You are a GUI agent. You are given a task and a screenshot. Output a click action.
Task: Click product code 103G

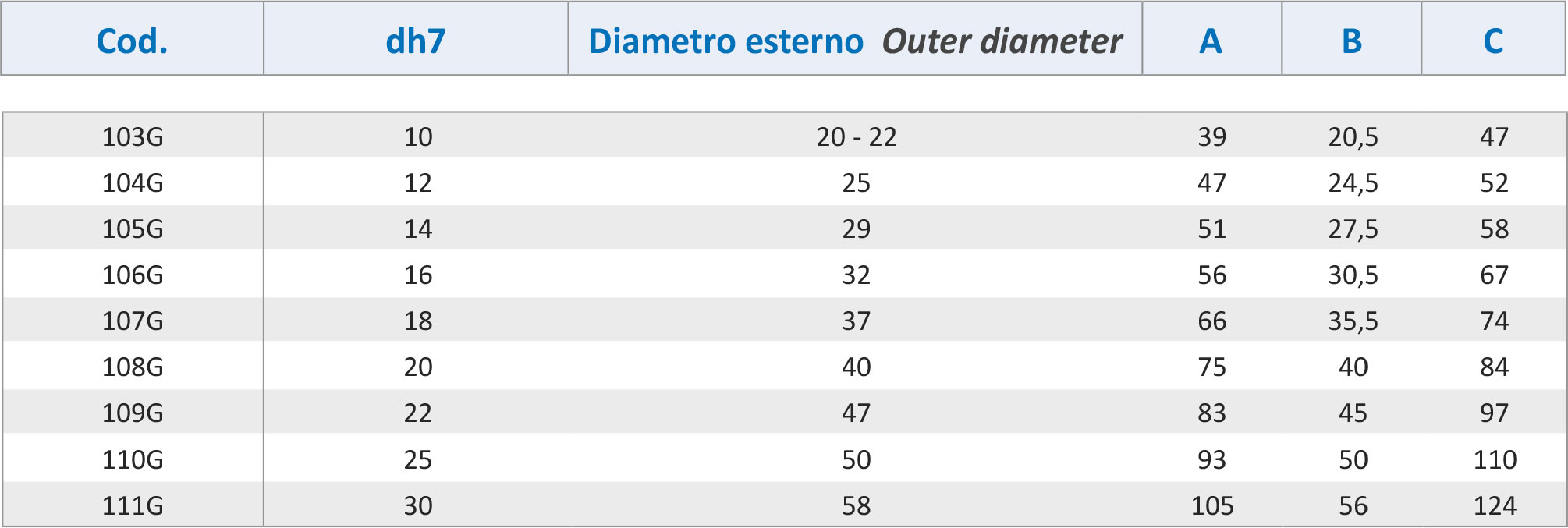[x=133, y=136]
